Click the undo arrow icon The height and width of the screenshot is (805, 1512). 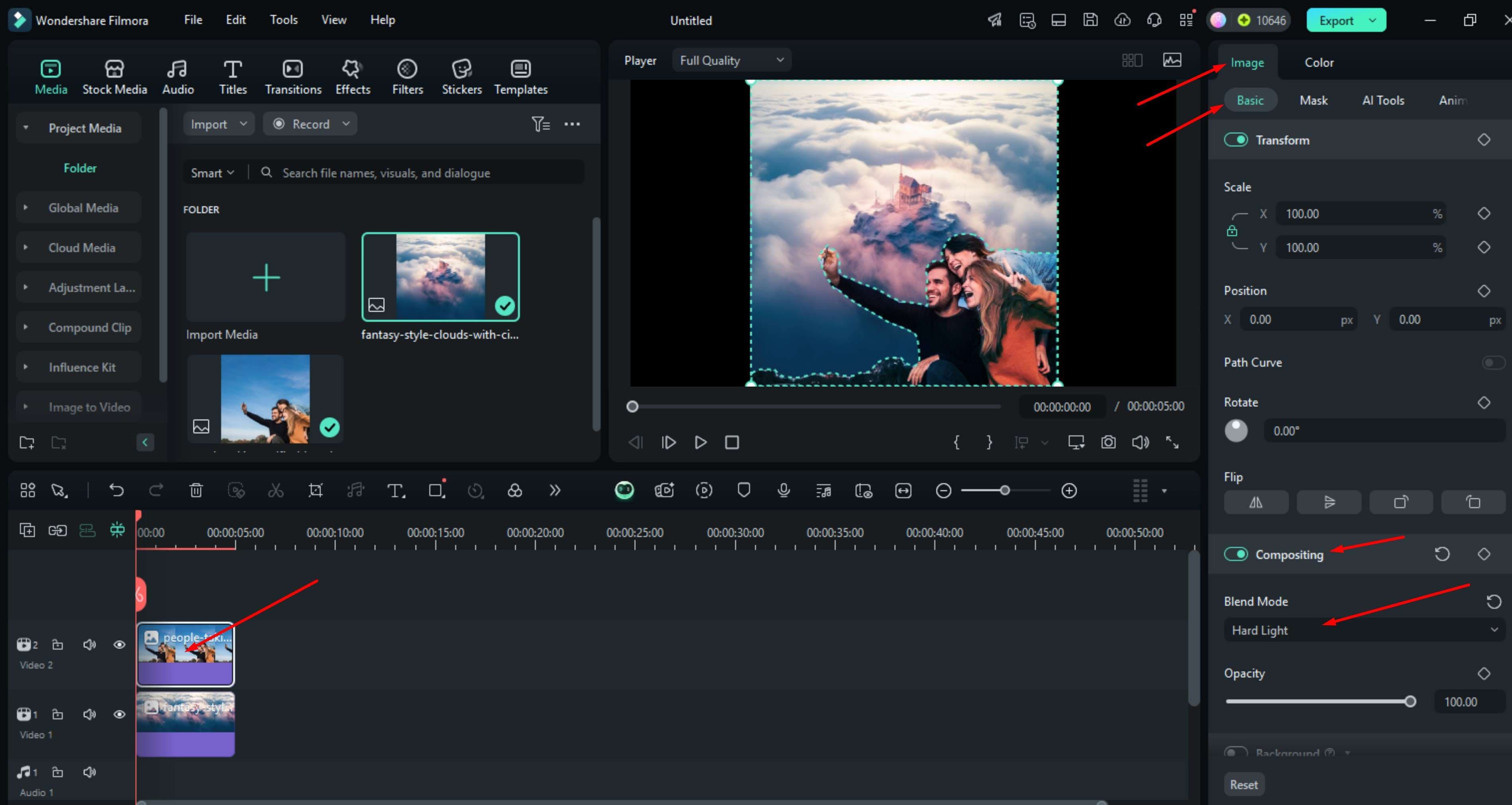(x=116, y=490)
